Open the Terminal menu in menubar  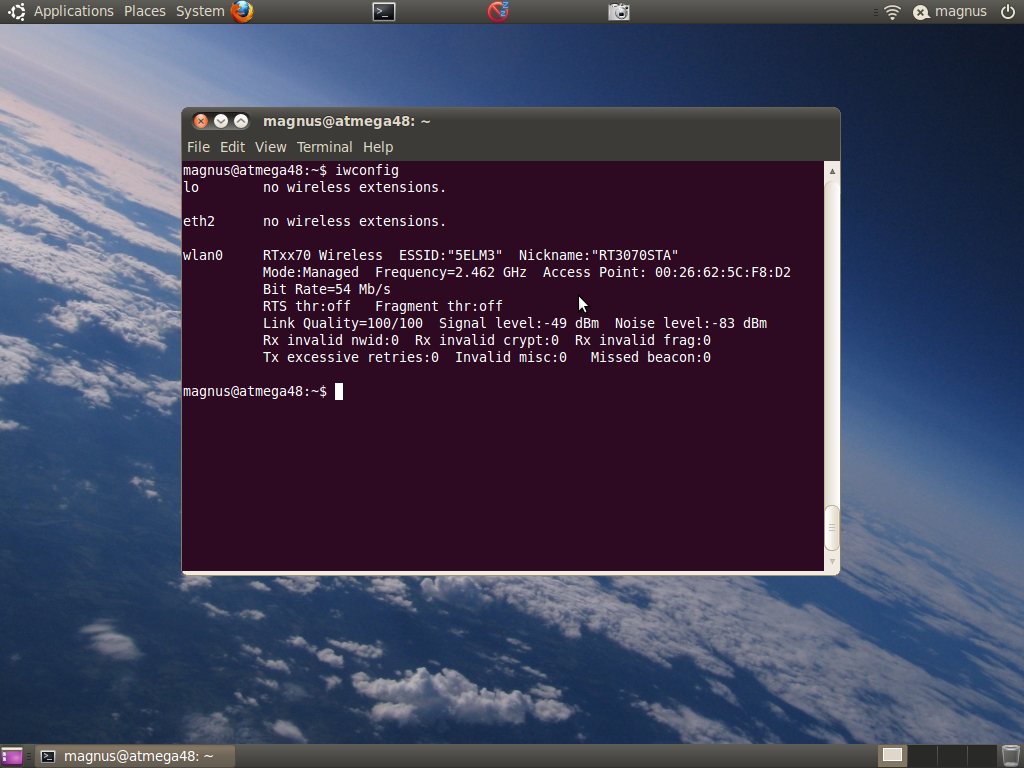tap(325, 147)
